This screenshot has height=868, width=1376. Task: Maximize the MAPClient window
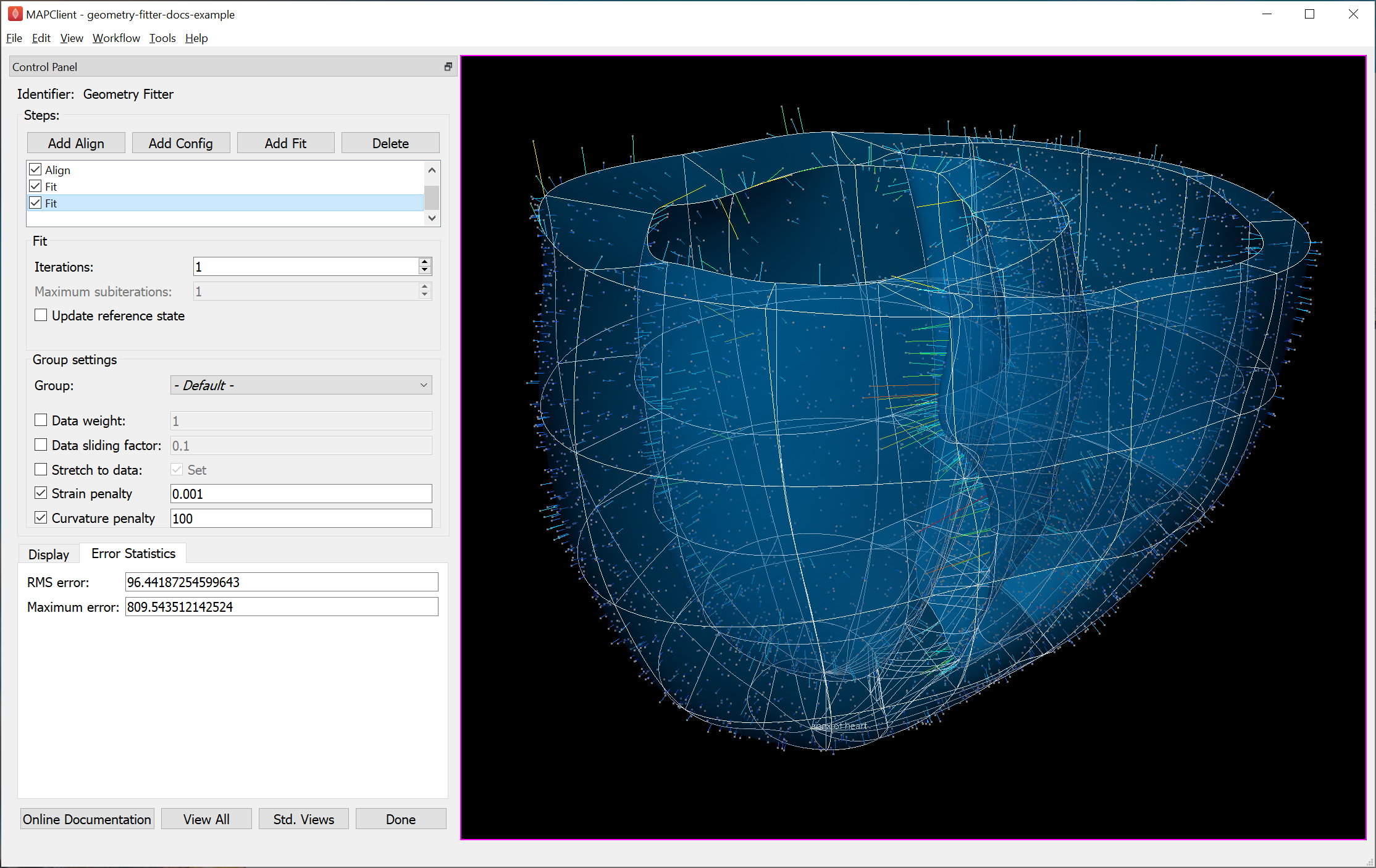pyautogui.click(x=1310, y=14)
